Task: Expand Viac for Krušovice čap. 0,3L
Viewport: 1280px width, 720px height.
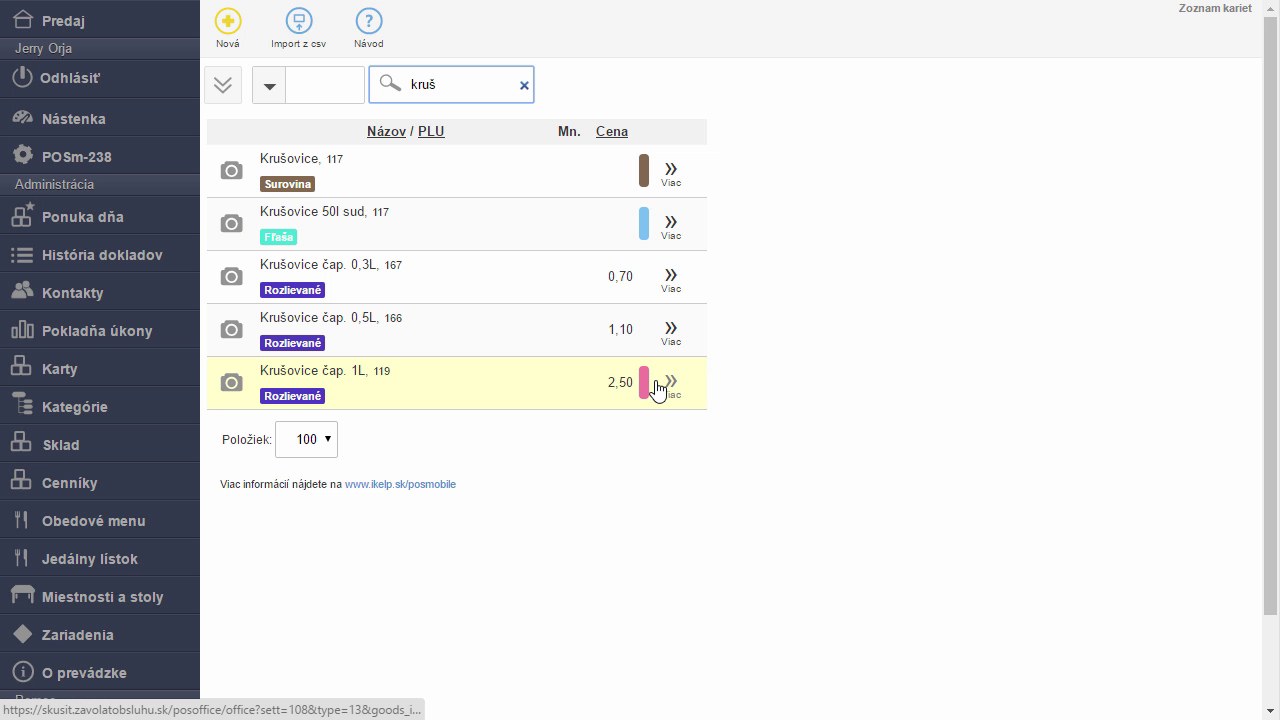Action: click(x=671, y=279)
